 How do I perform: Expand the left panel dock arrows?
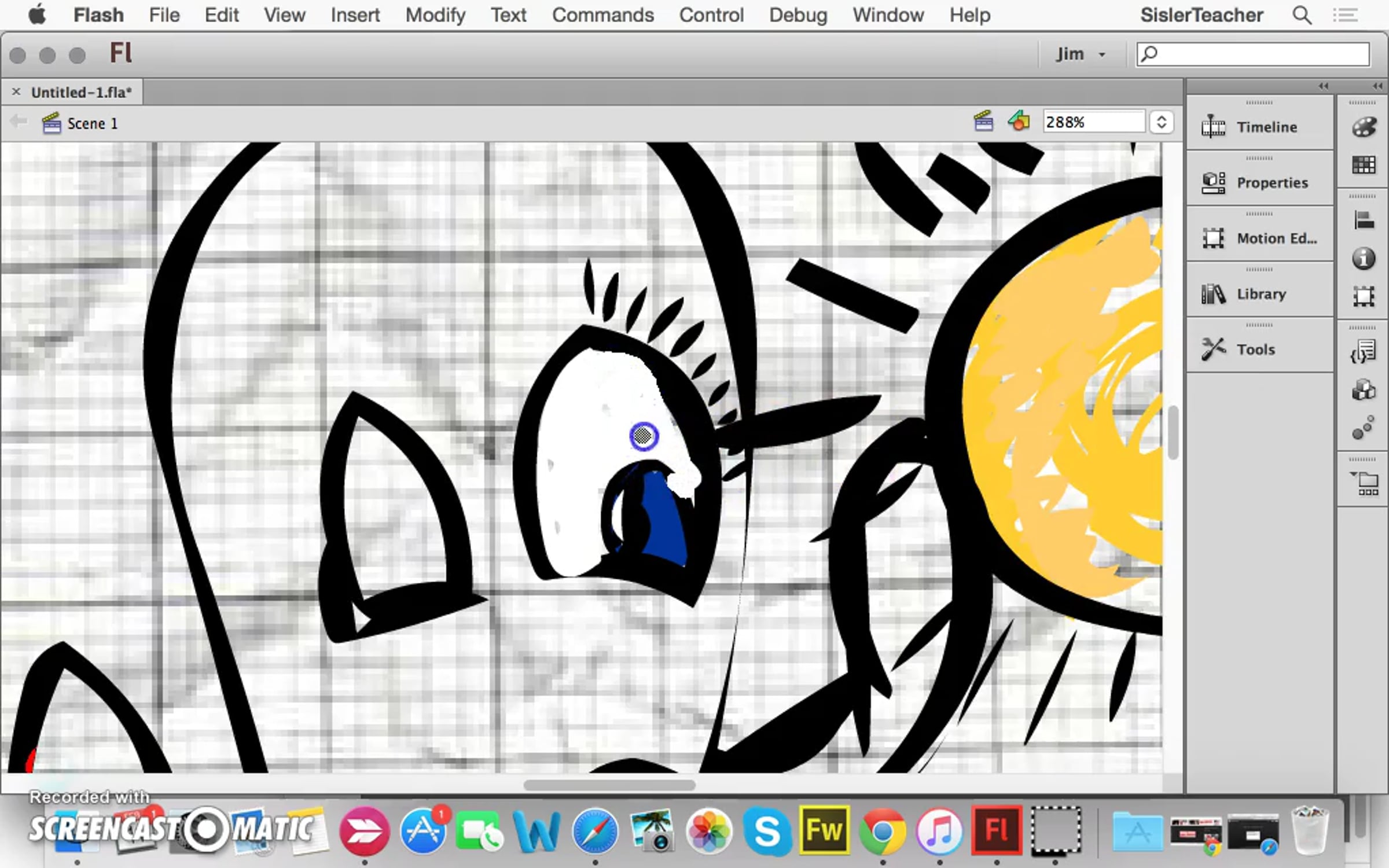[1323, 86]
